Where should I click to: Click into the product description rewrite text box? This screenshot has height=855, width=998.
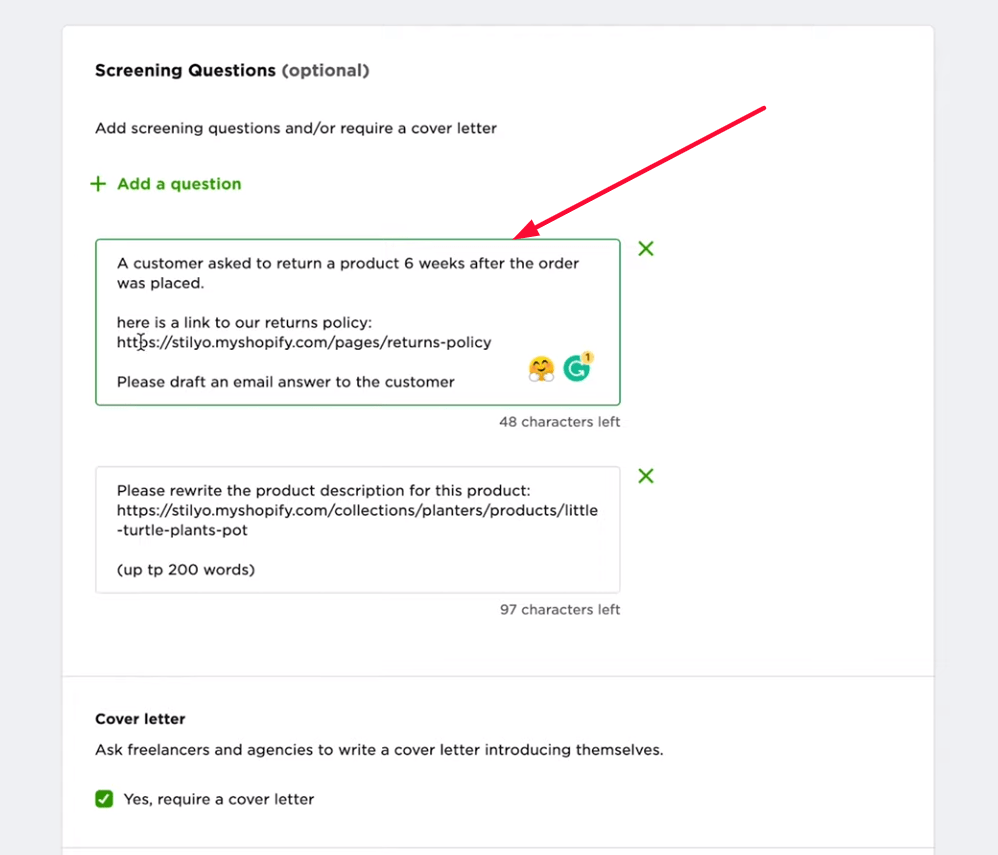(358, 530)
